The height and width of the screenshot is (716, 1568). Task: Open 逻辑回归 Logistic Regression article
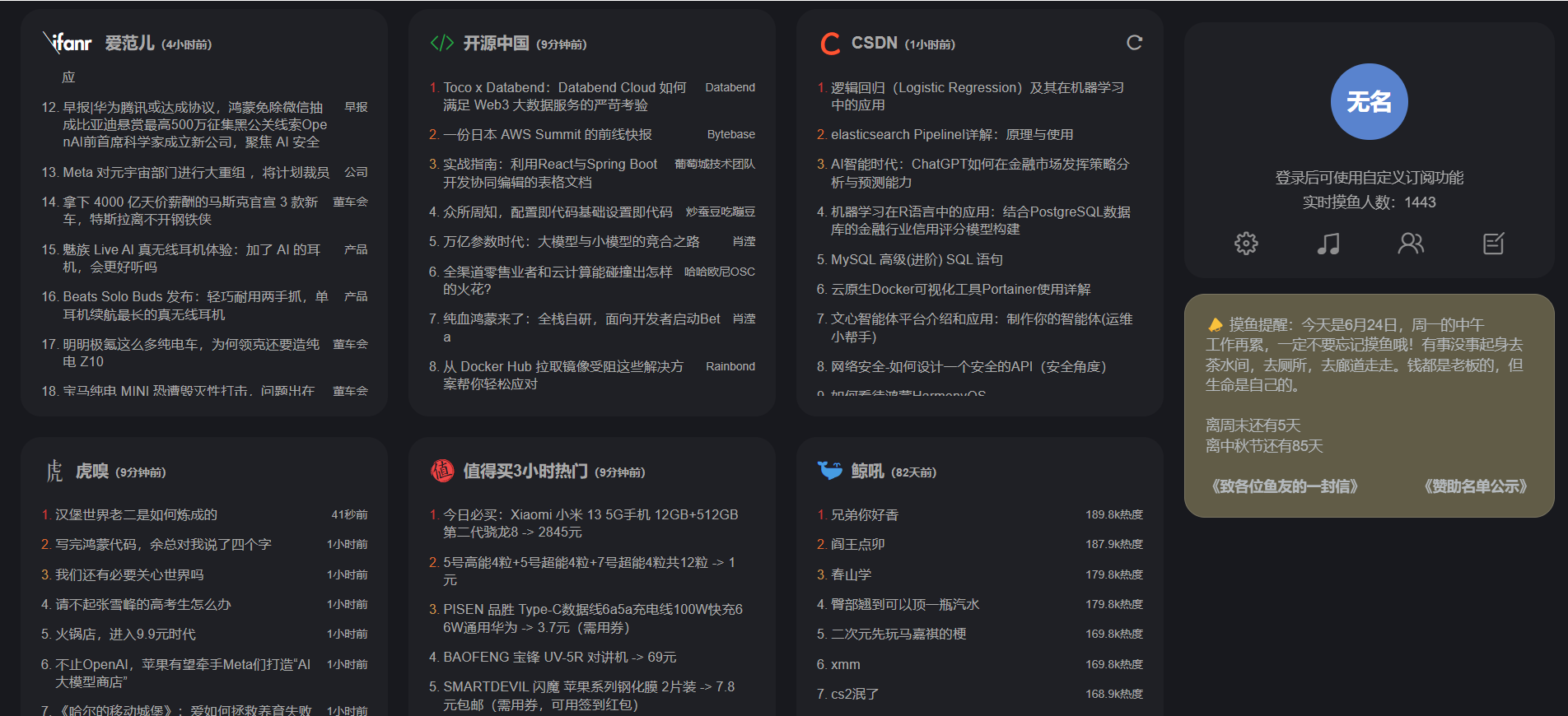point(978,96)
